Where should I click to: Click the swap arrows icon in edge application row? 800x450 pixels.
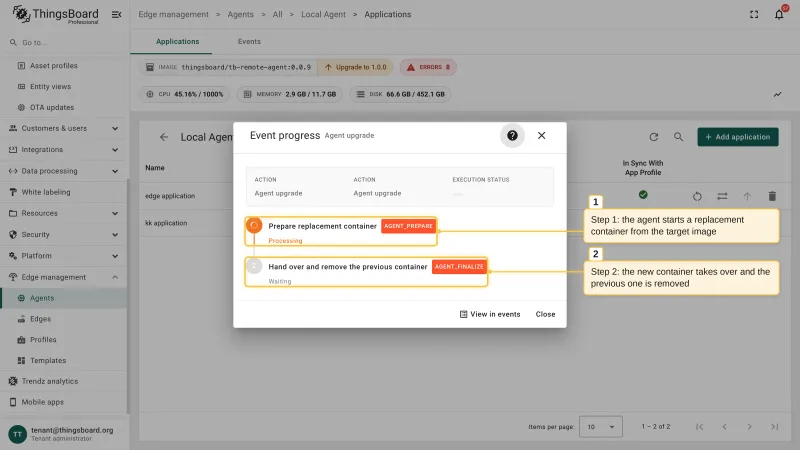tap(722, 196)
